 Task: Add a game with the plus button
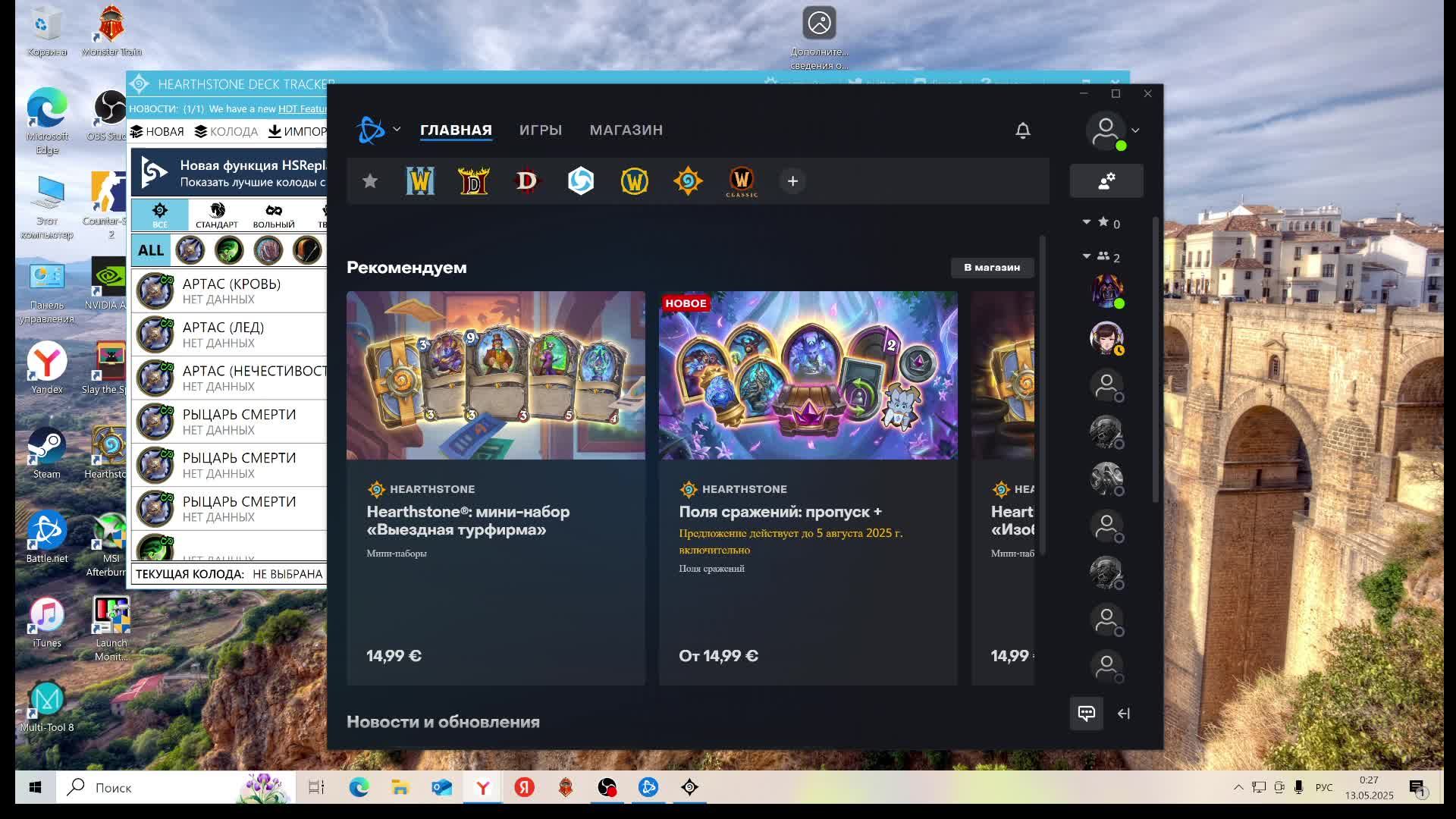[792, 181]
